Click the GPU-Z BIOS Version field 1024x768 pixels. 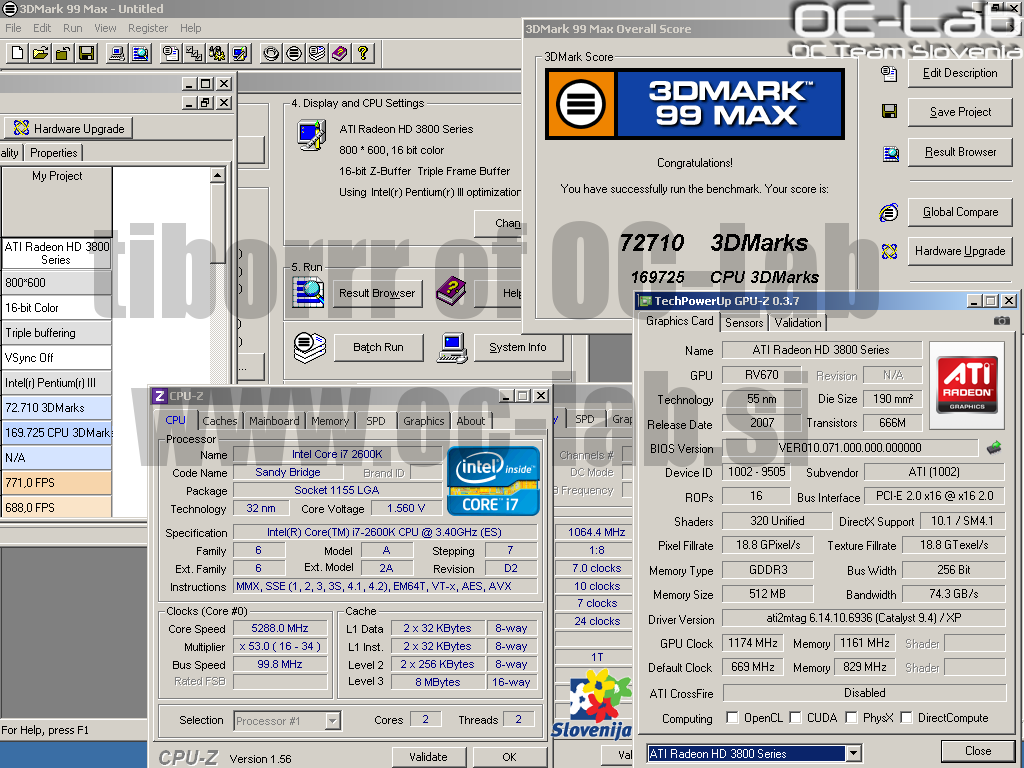(x=850, y=448)
